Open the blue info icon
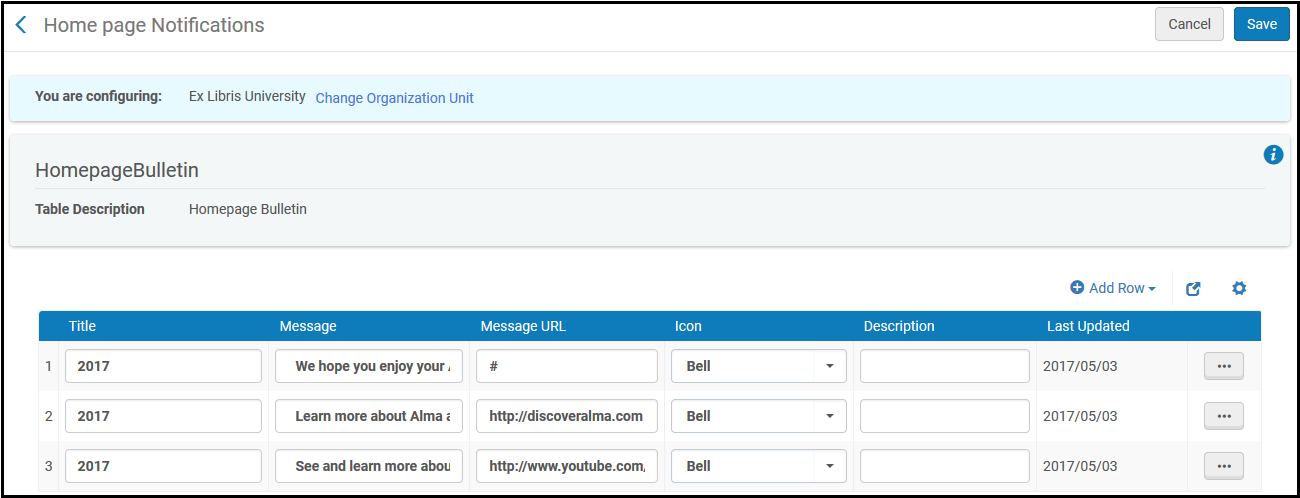 [x=1273, y=154]
